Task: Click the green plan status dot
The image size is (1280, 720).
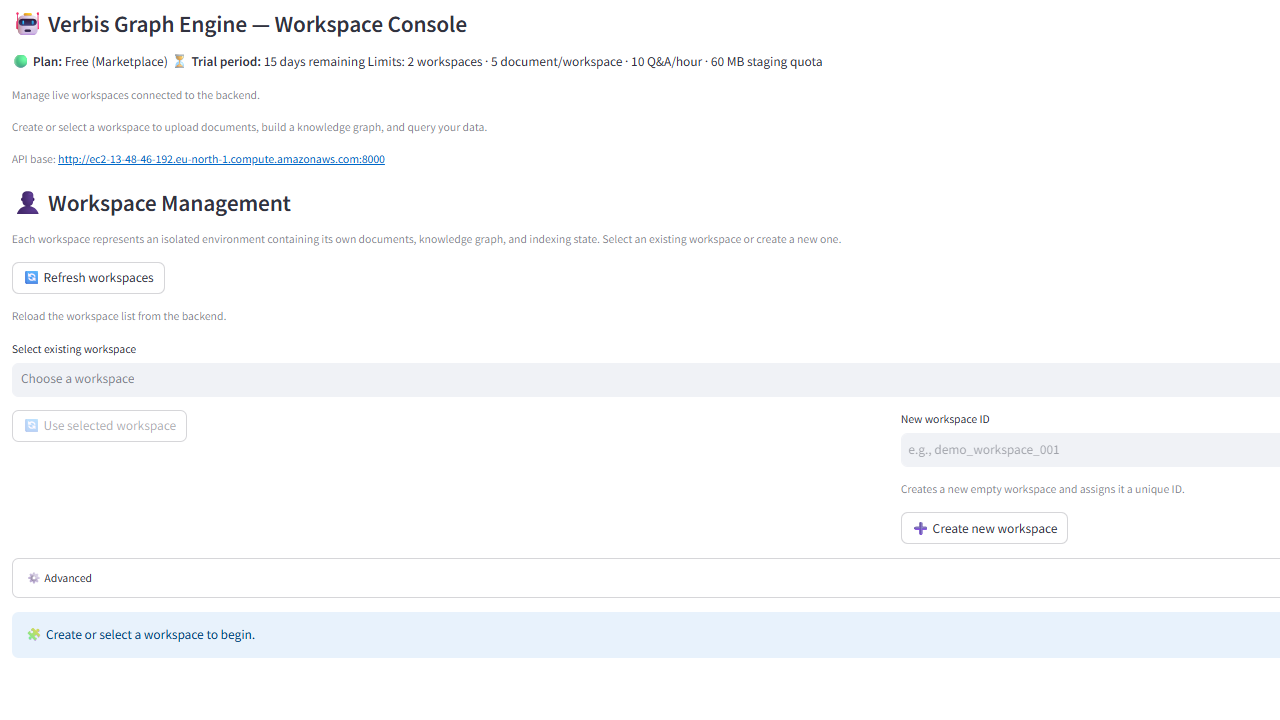Action: pyautogui.click(x=20, y=61)
